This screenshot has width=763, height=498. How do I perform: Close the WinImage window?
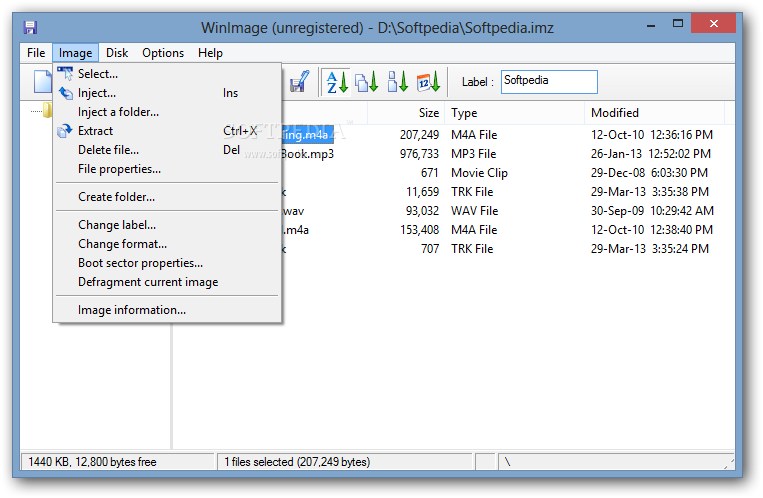point(713,23)
